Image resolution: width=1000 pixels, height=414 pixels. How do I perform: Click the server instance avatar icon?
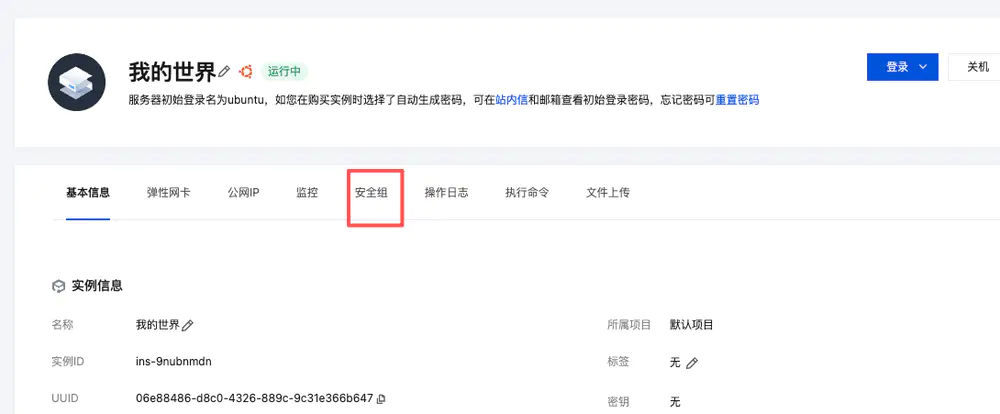[77, 82]
